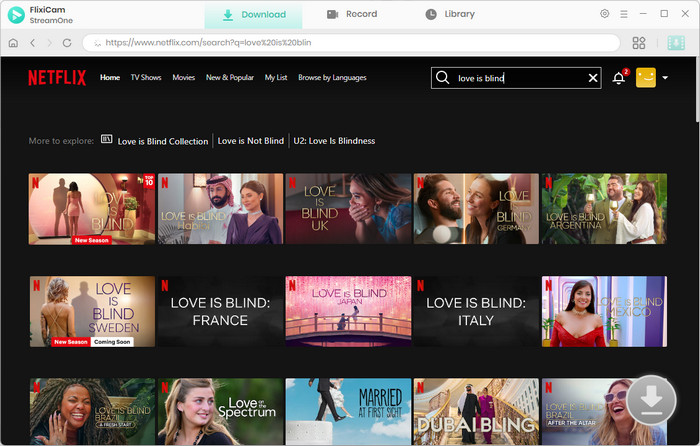Open U2: Love Is Blindness link

[x=334, y=141]
